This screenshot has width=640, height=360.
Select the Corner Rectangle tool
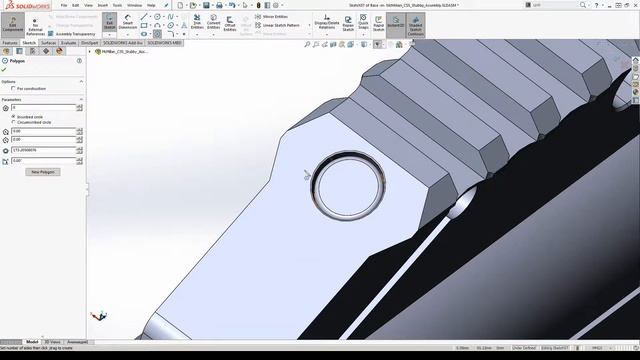pyautogui.click(x=144, y=25)
